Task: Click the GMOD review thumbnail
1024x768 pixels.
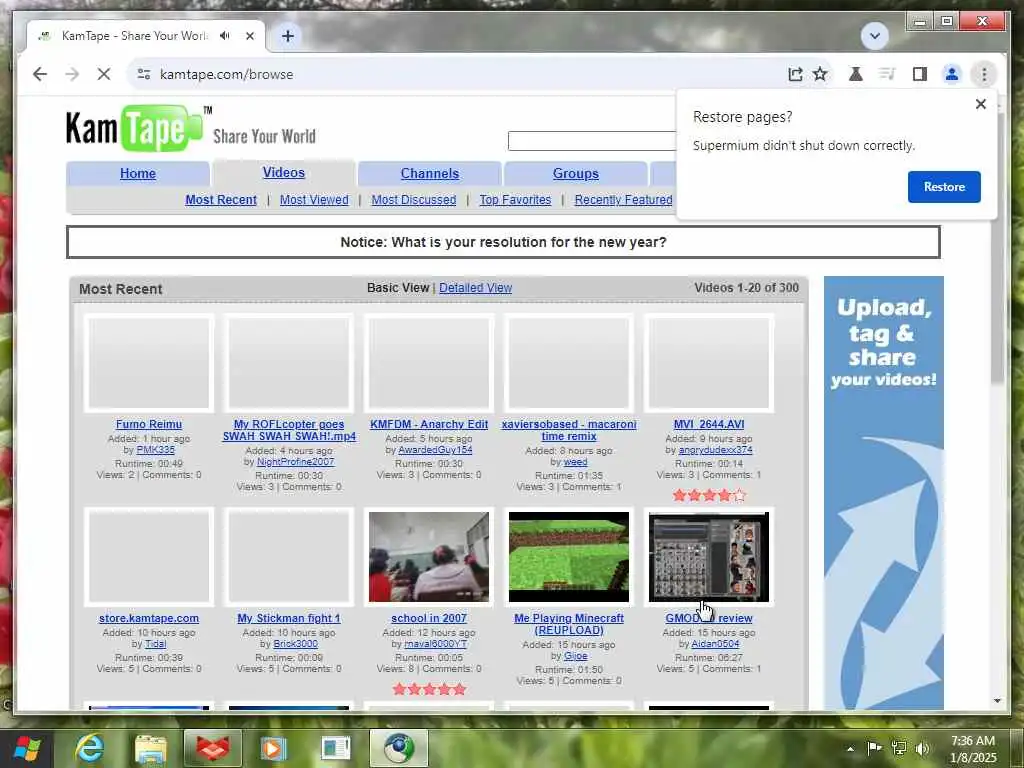Action: (x=709, y=557)
